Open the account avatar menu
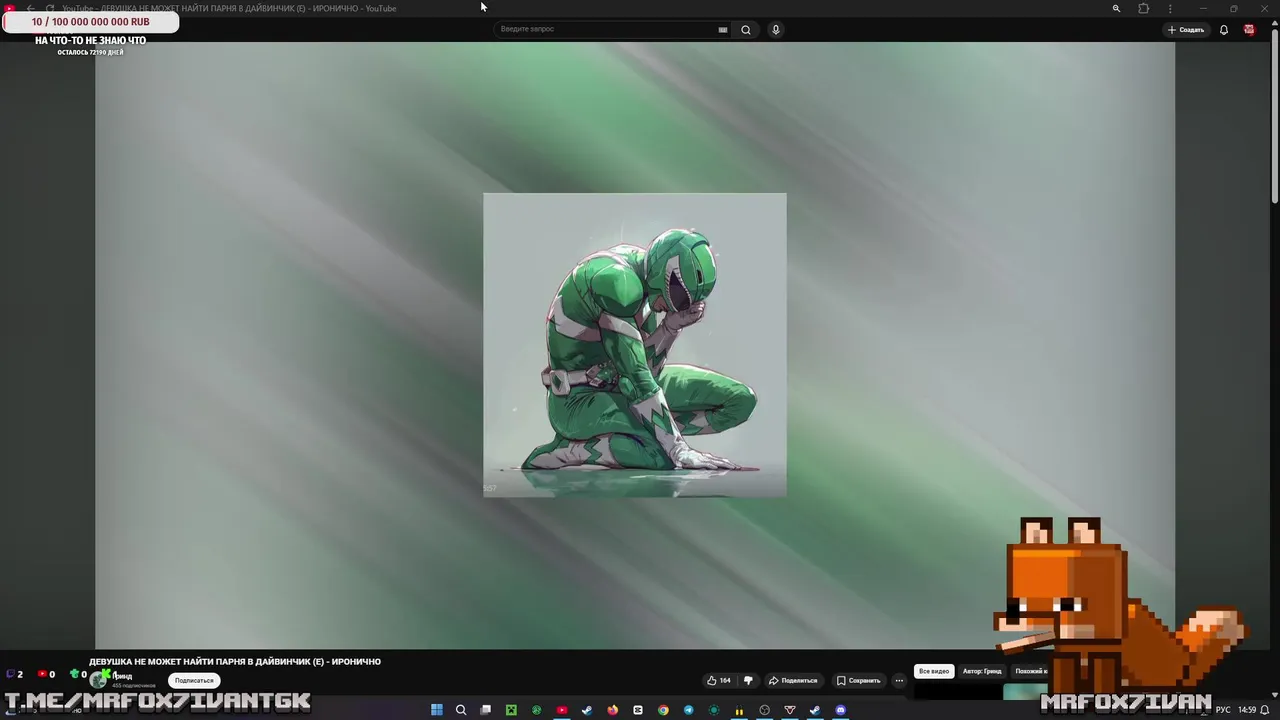This screenshot has height=720, width=1280. [1249, 30]
